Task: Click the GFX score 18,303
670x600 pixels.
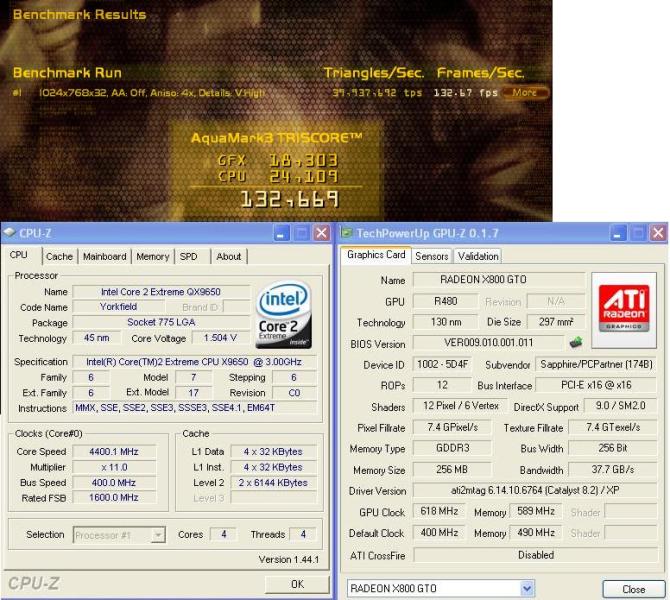Action: pos(303,160)
